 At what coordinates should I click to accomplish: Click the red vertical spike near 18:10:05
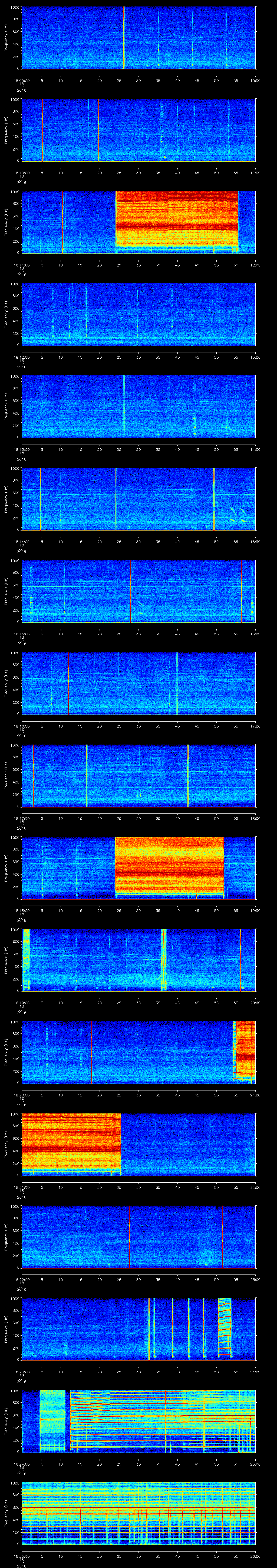(43, 130)
